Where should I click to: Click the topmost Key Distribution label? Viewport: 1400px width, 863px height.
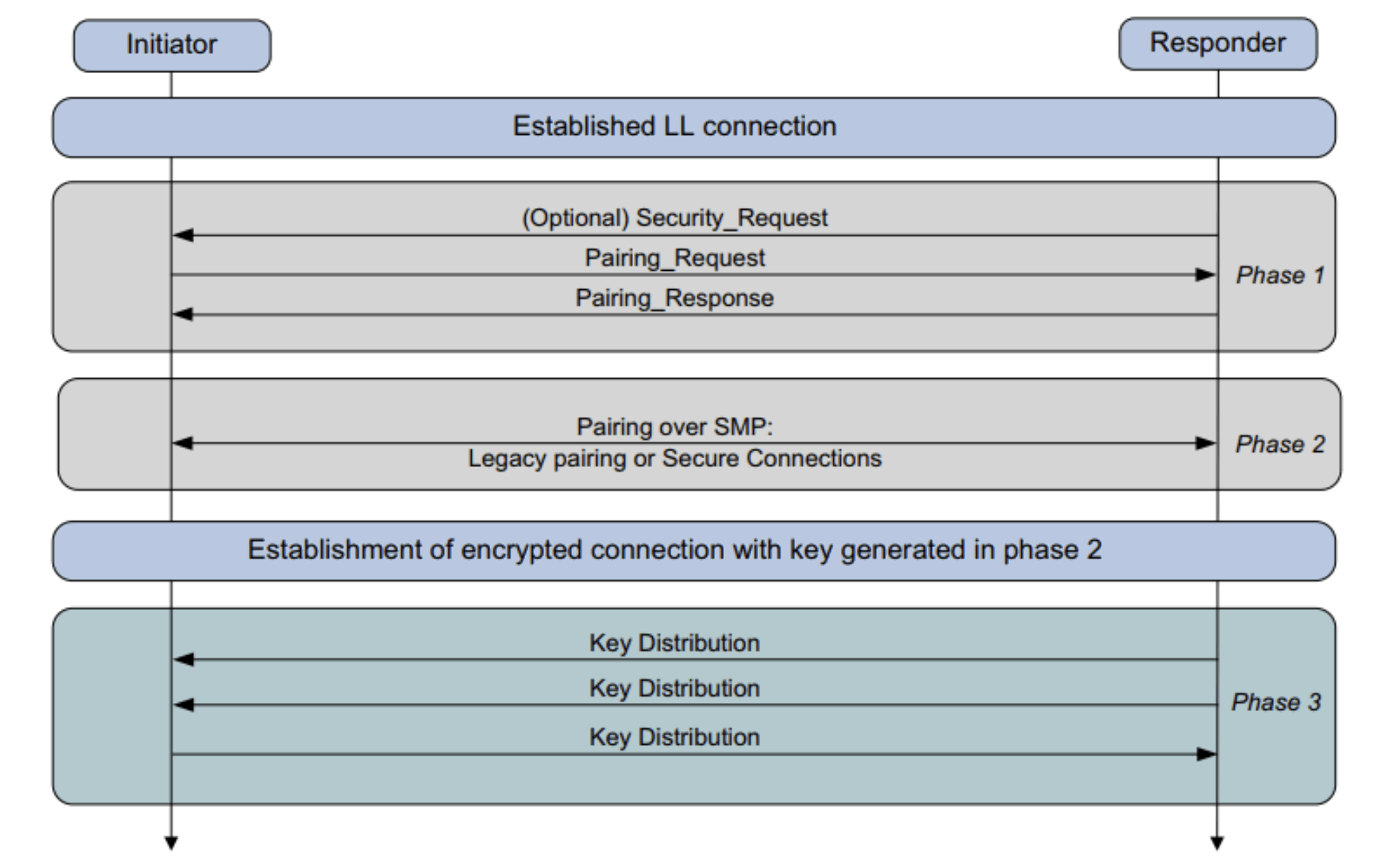(x=675, y=643)
